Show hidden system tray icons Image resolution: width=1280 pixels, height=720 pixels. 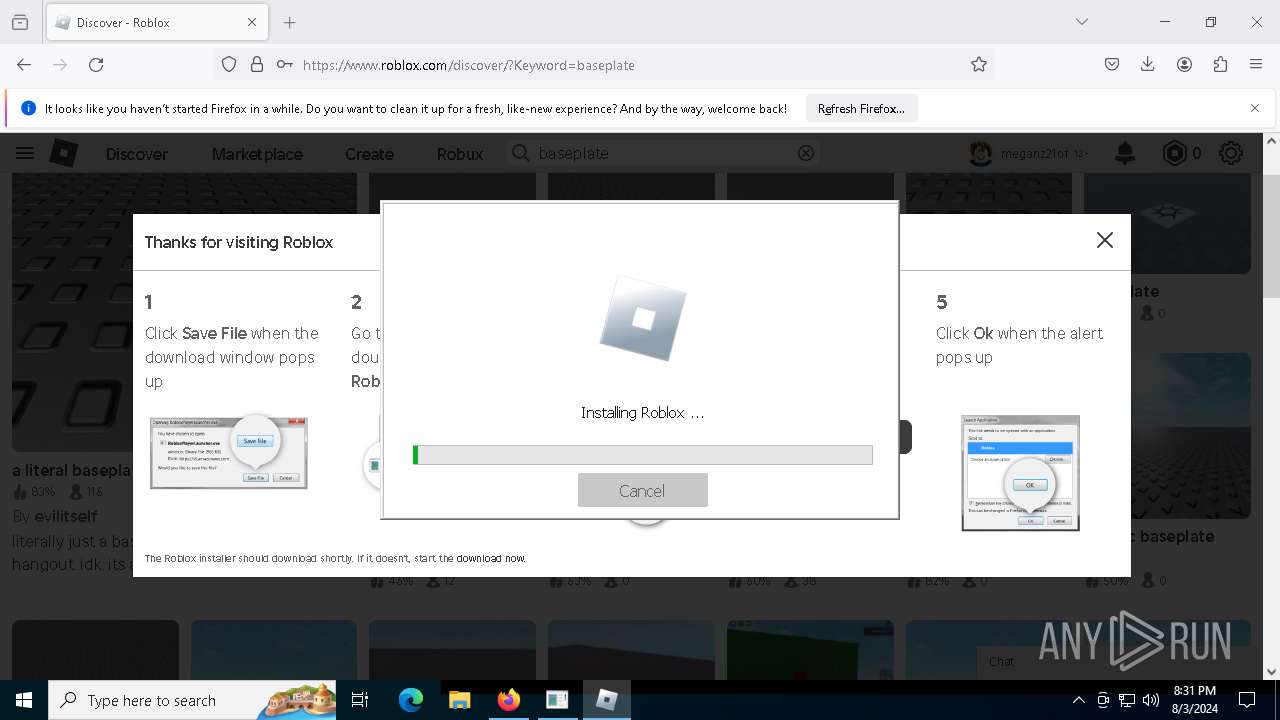pyautogui.click(x=1078, y=700)
